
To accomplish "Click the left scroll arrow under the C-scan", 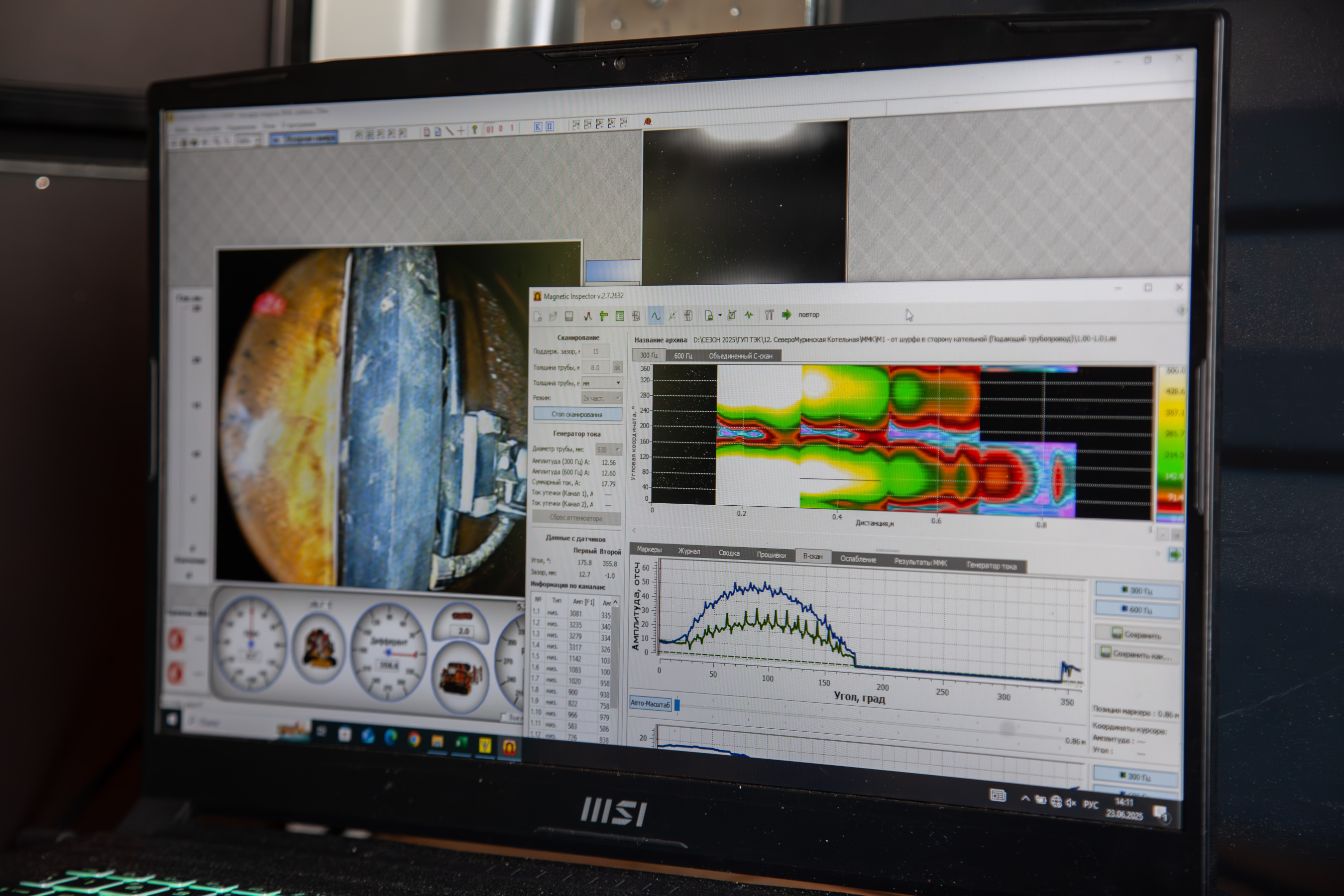I will coord(634,530).
